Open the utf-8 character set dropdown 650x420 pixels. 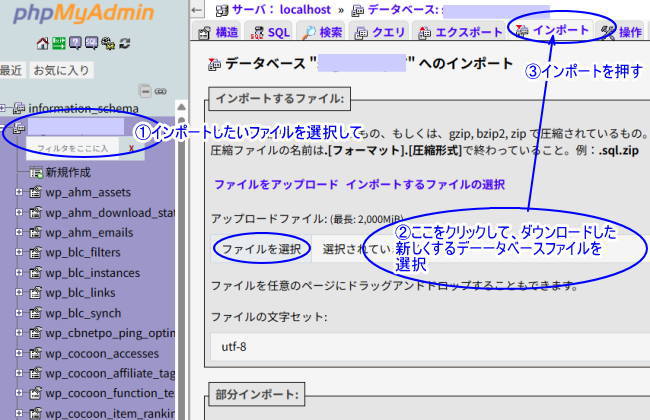pyautogui.click(x=430, y=347)
